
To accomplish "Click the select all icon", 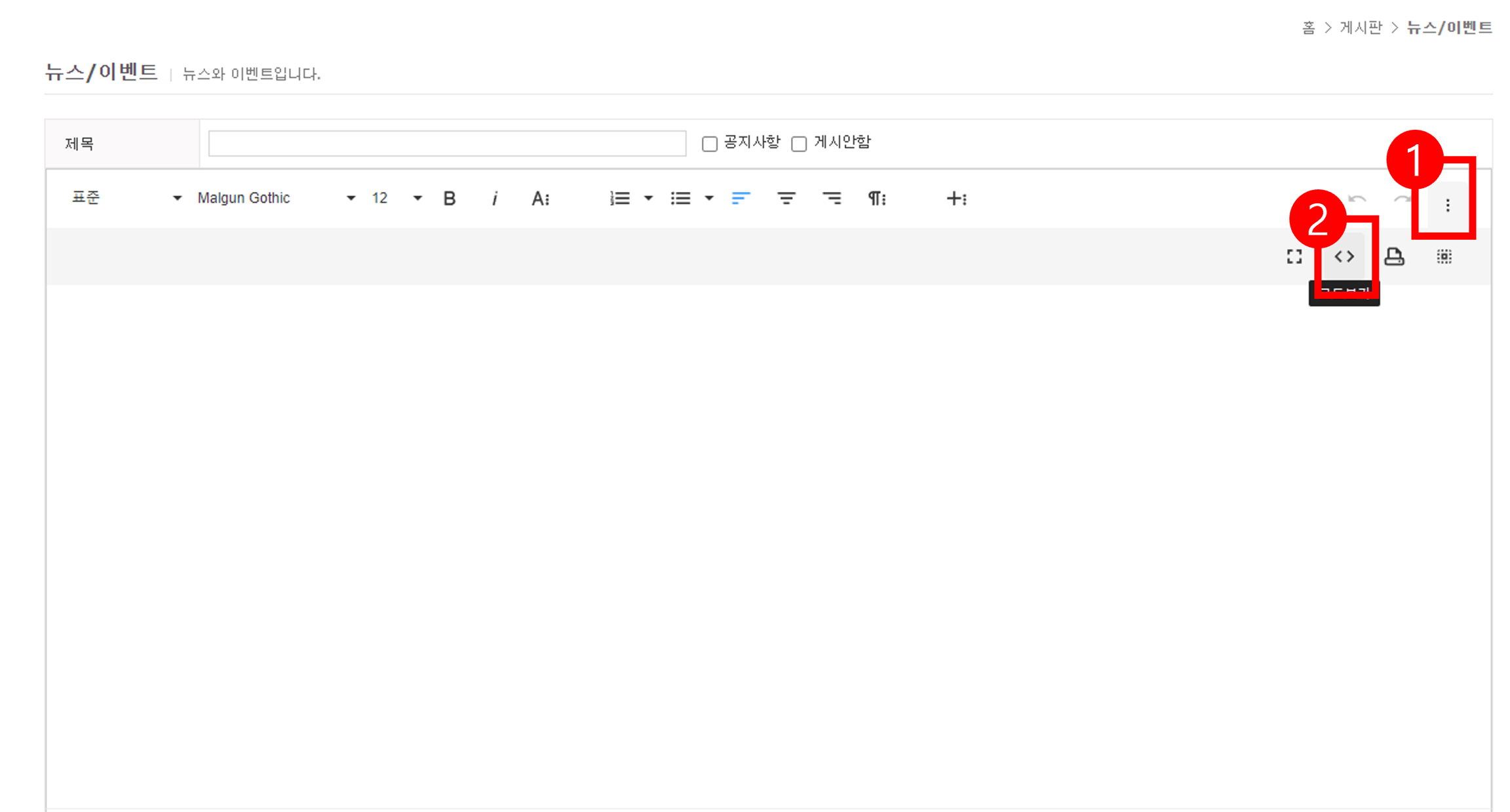I will coord(1444,256).
